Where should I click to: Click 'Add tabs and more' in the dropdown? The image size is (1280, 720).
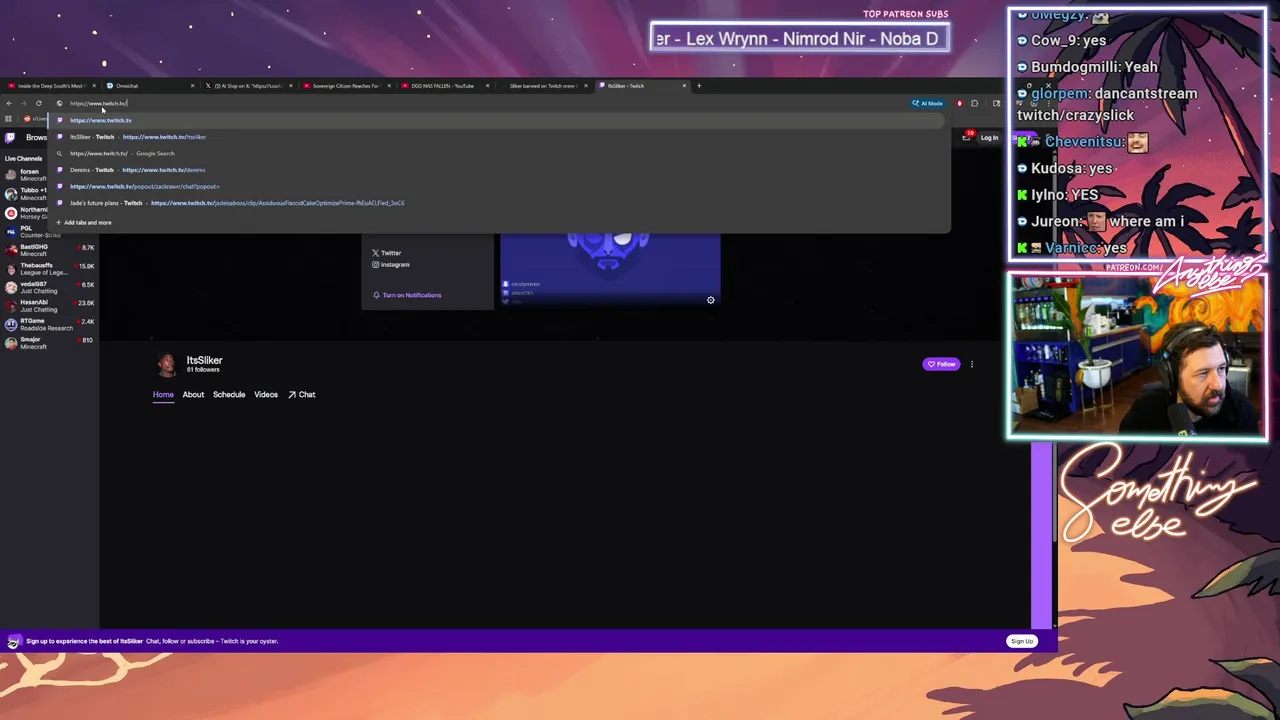pyautogui.click(x=85, y=223)
